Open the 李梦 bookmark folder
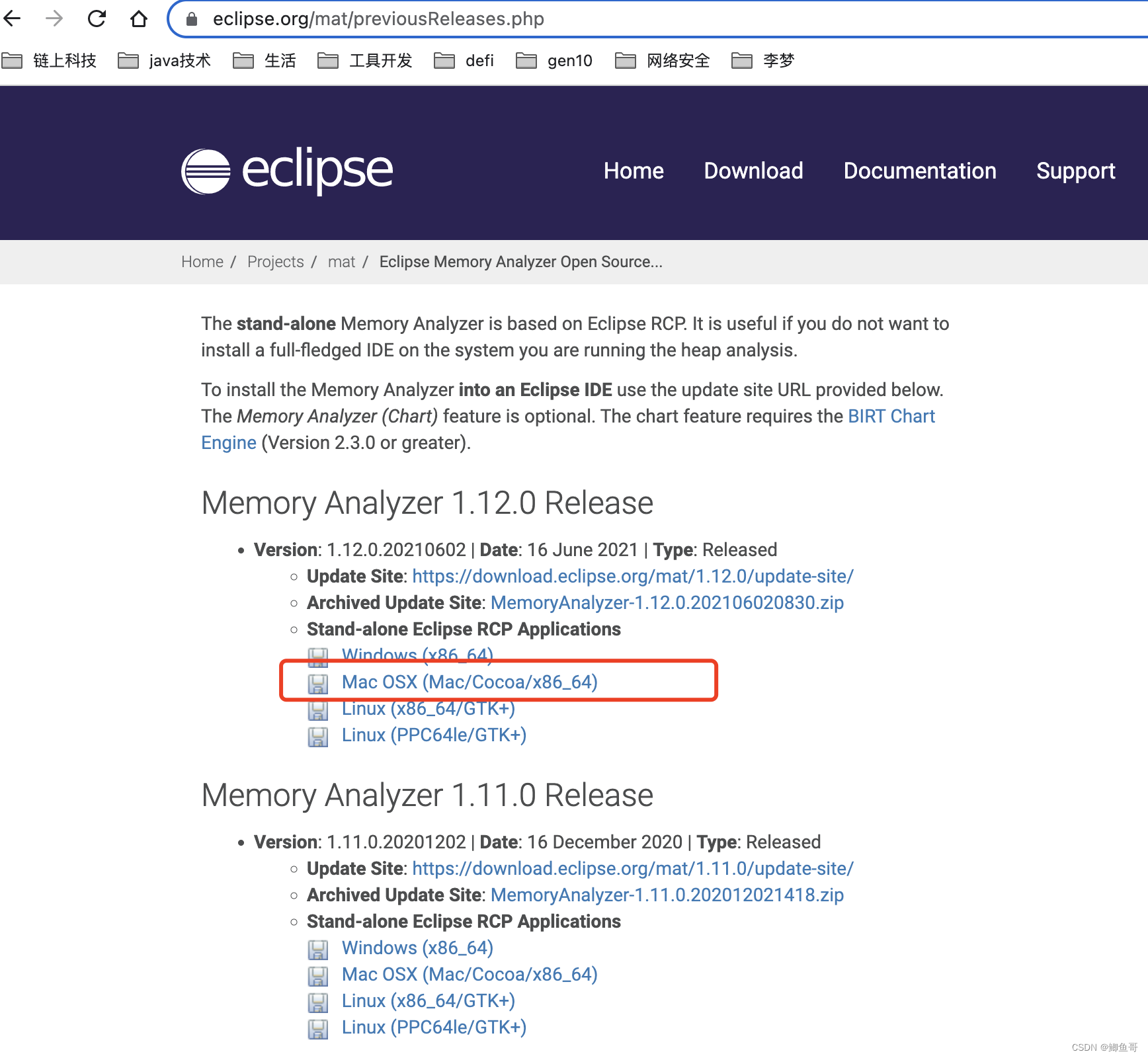The width and height of the screenshot is (1148, 1058). pos(763,61)
